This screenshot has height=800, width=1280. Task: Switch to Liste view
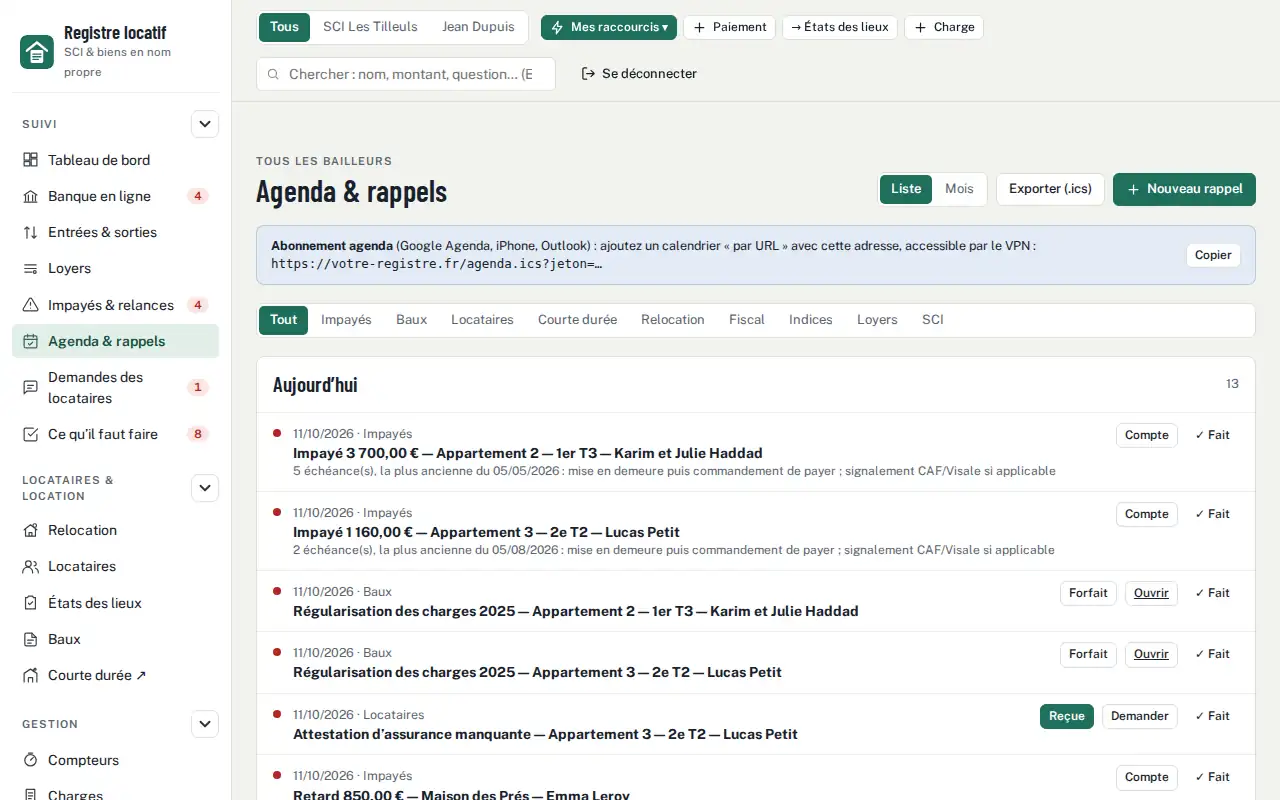click(906, 189)
